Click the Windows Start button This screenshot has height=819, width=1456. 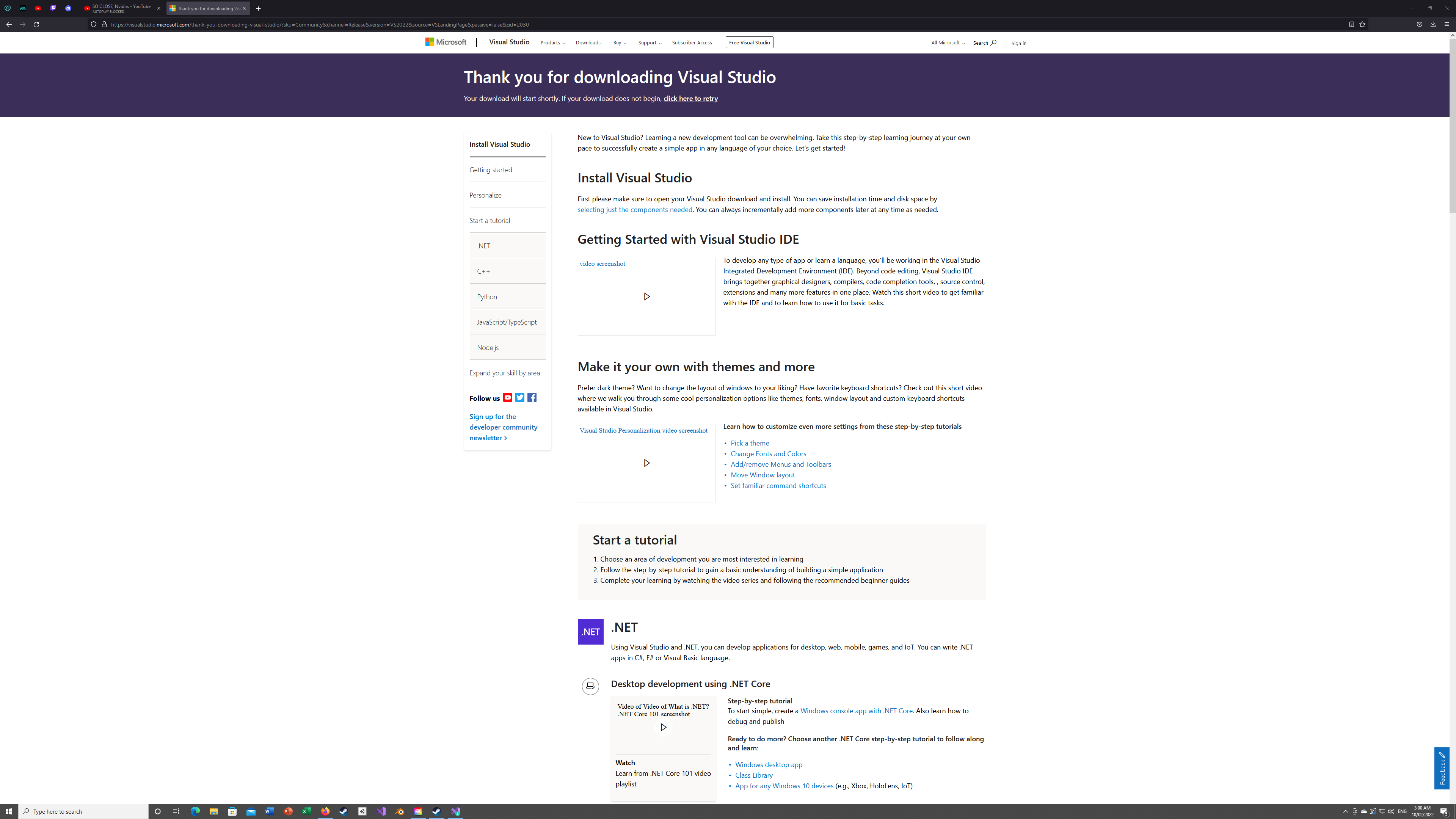[9, 812]
